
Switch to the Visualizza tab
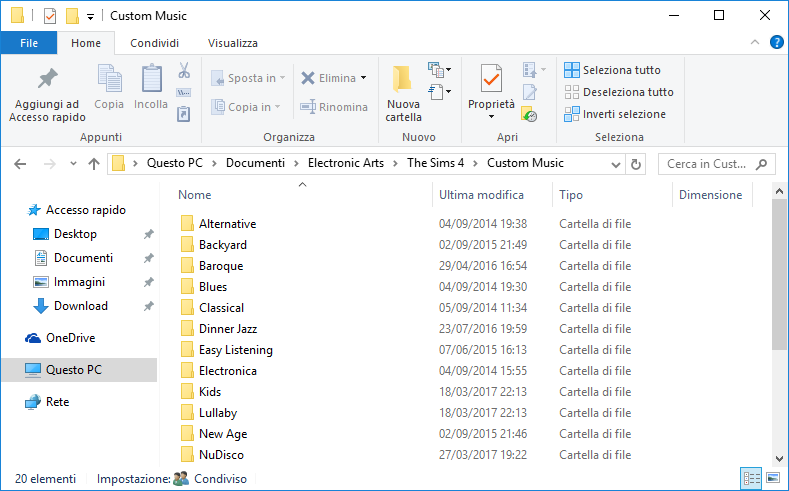click(233, 43)
